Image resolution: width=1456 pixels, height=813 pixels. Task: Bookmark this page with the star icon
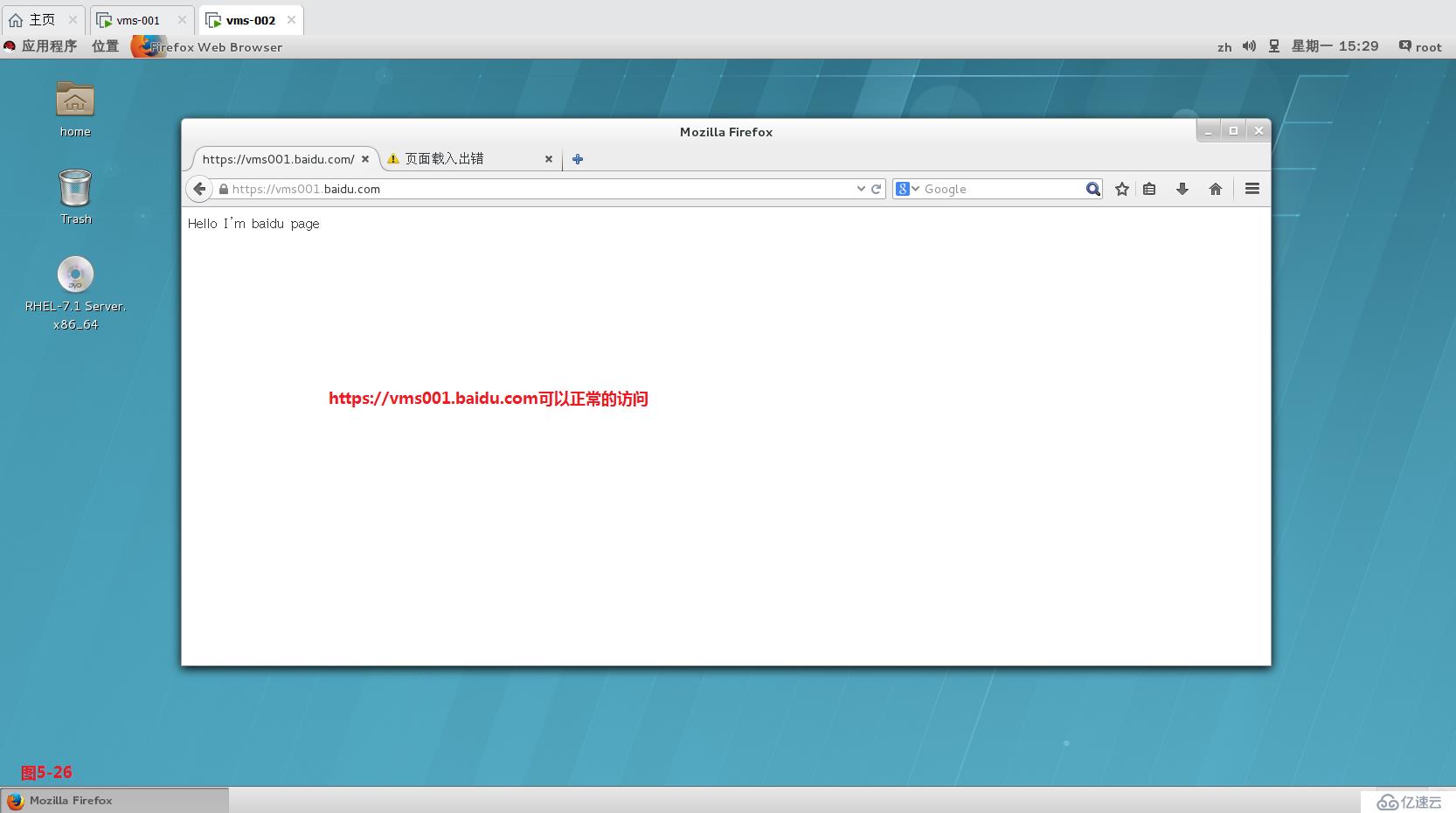[x=1122, y=189]
